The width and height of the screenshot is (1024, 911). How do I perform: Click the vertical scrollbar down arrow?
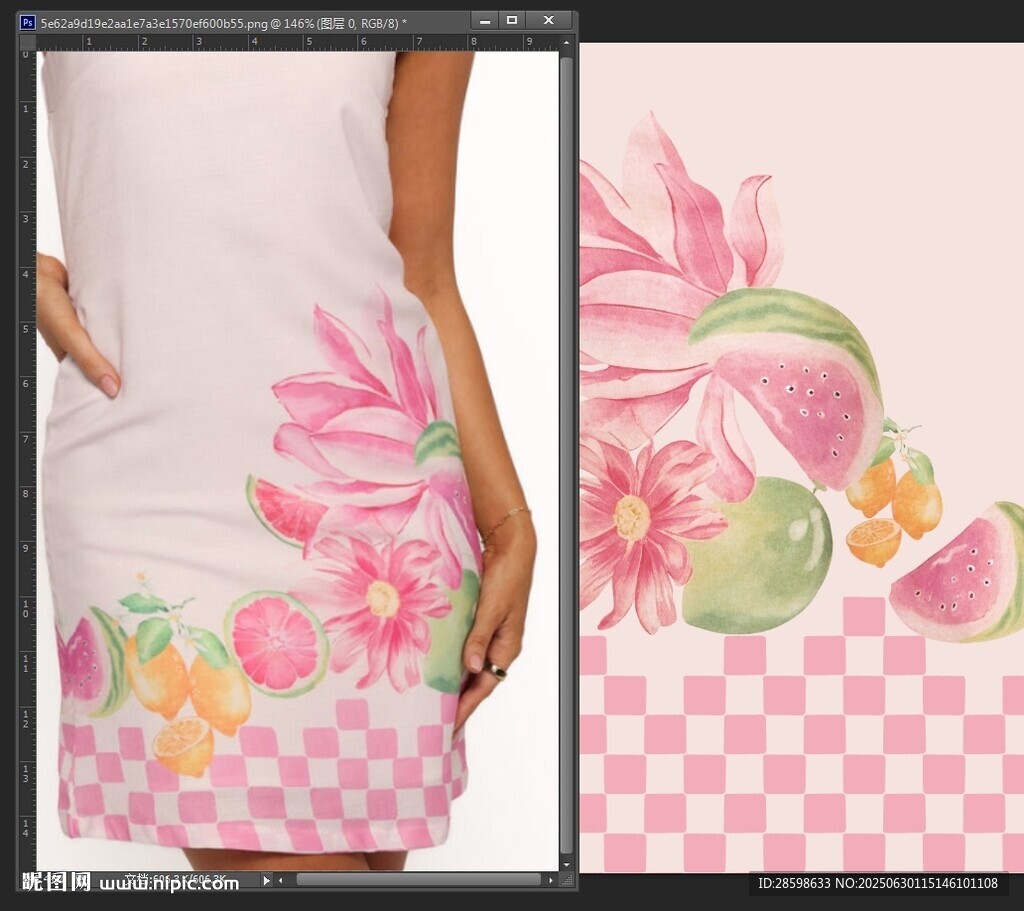567,863
